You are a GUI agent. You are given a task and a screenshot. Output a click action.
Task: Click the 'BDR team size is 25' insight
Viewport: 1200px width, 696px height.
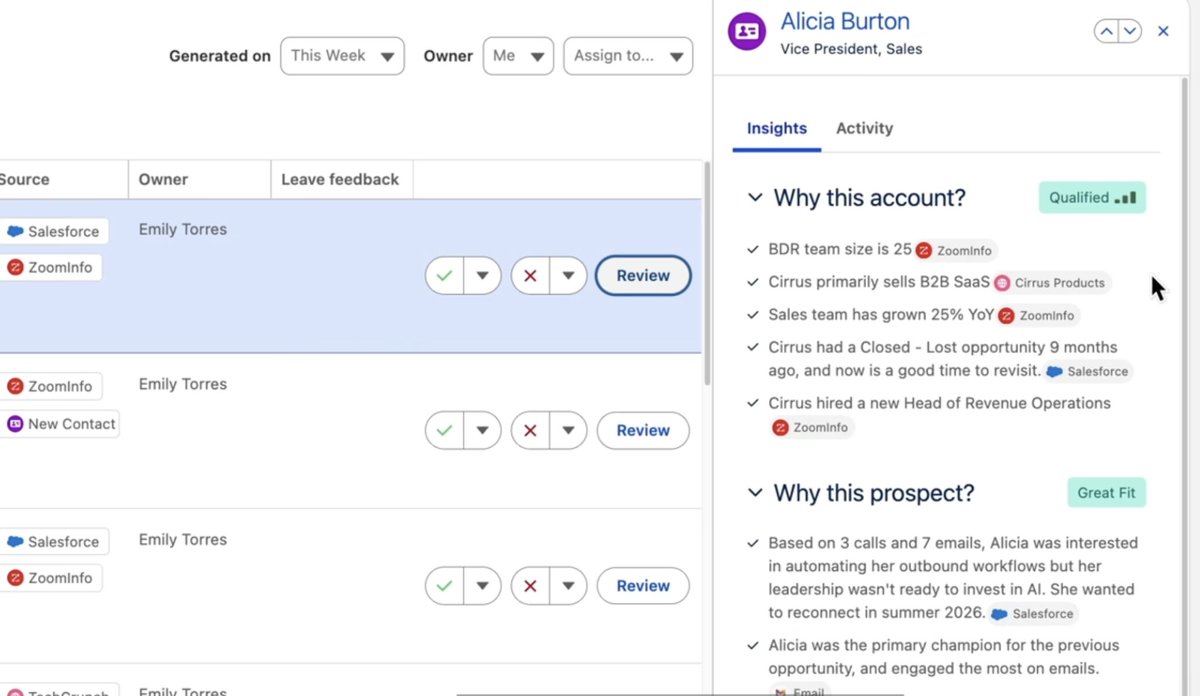[840, 250]
